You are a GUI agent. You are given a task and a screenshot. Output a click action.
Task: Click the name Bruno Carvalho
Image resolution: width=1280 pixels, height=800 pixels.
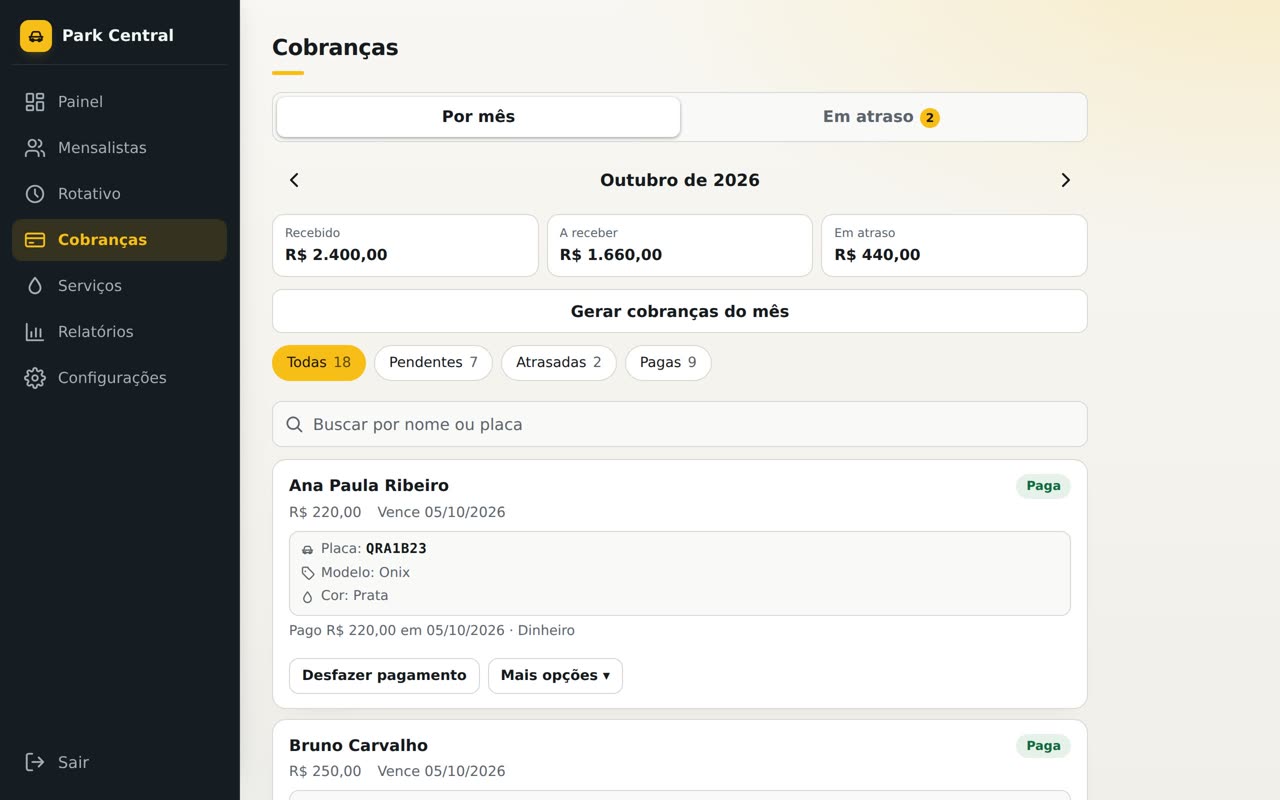point(358,746)
